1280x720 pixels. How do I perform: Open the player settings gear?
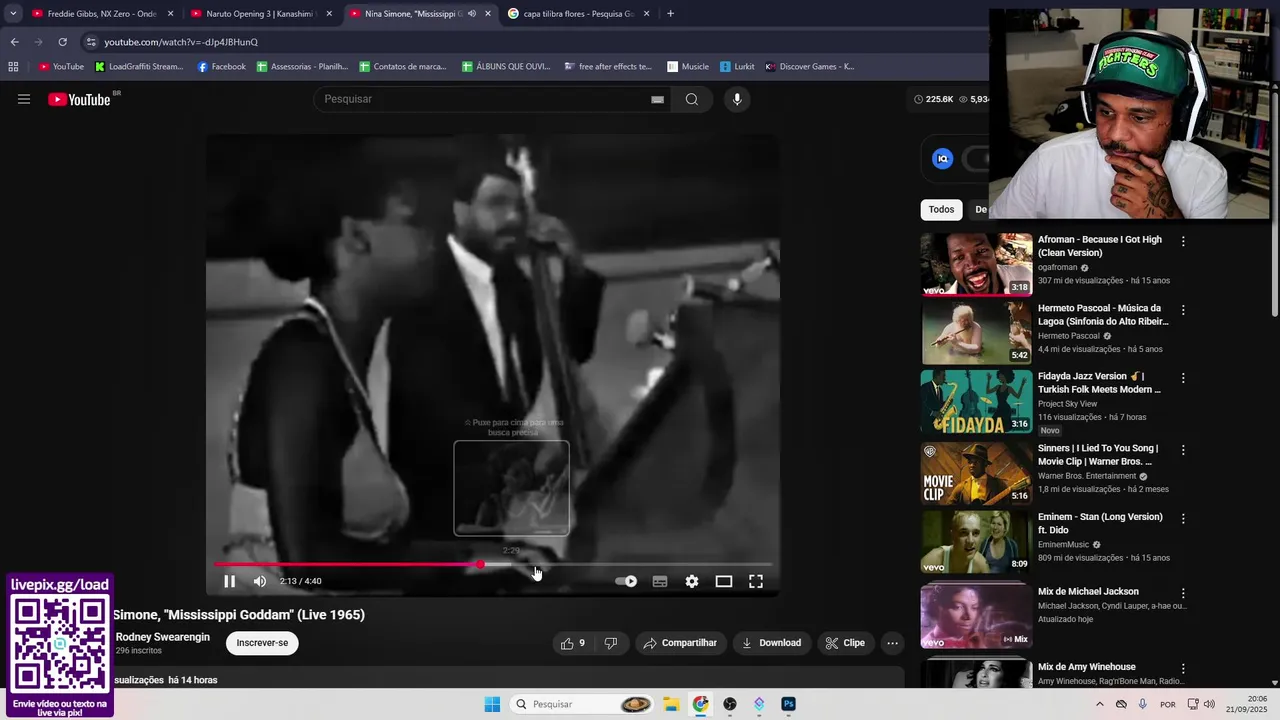click(x=692, y=581)
